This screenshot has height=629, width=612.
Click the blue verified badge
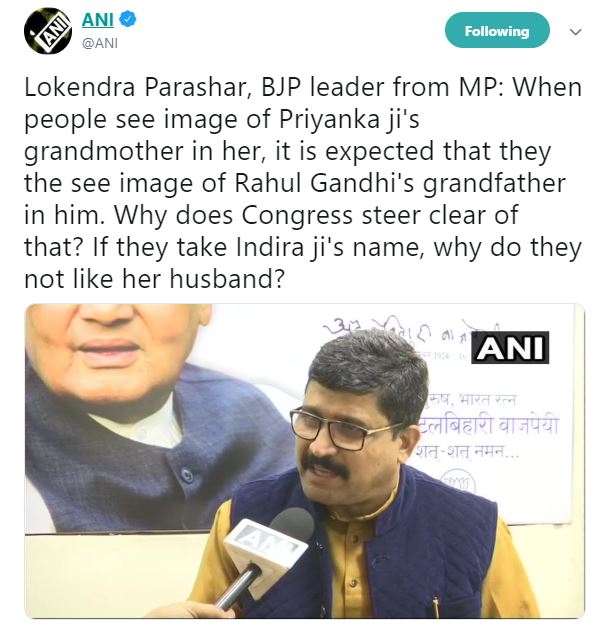coord(128,19)
